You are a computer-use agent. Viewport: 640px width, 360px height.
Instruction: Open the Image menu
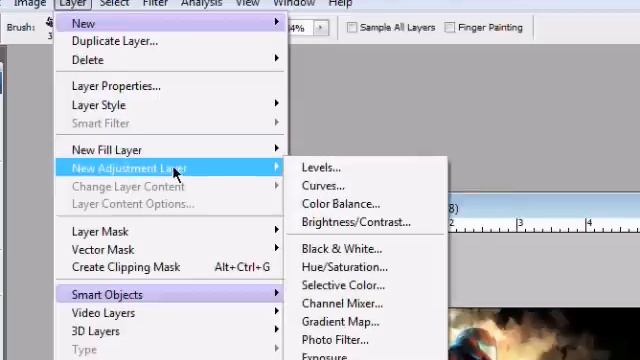tap(30, 4)
